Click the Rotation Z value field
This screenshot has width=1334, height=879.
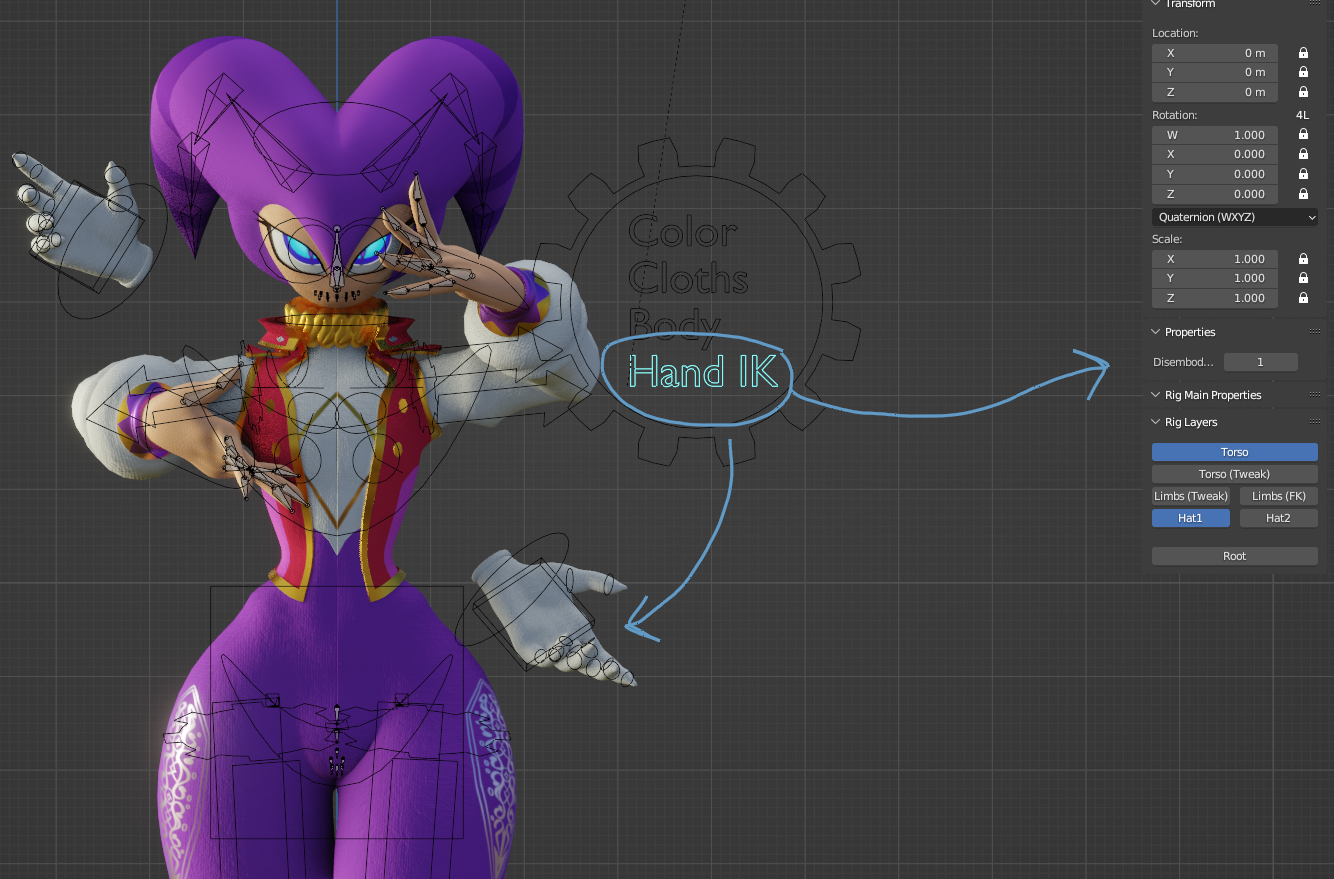click(1215, 194)
